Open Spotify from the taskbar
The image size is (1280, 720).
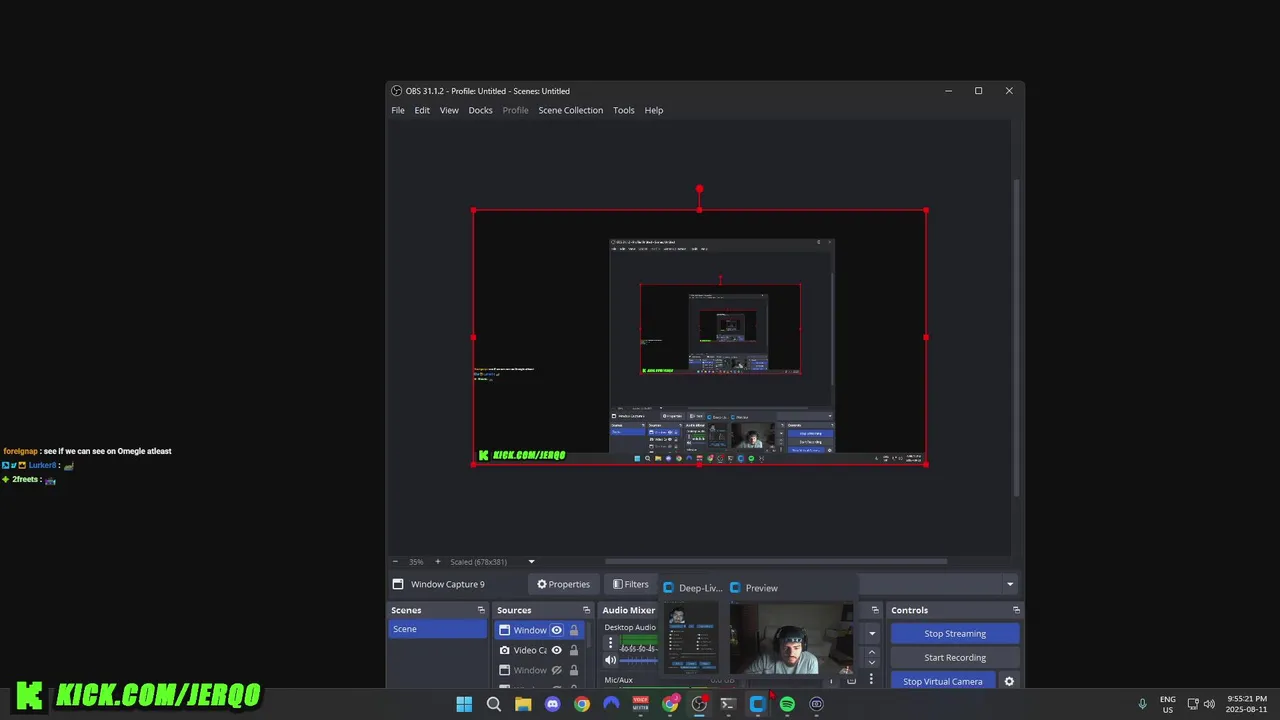(x=787, y=704)
